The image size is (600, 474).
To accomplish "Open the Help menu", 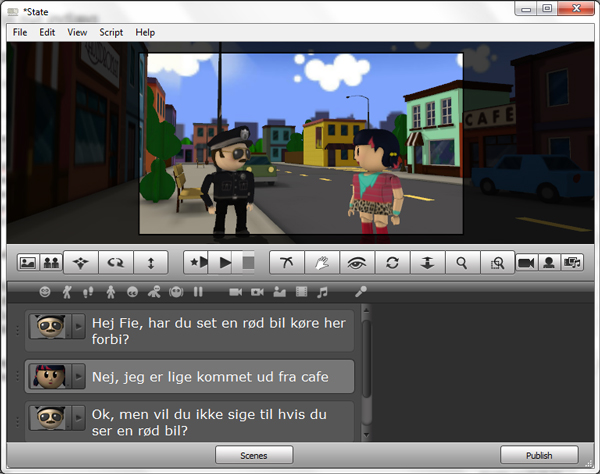I will coord(145,33).
